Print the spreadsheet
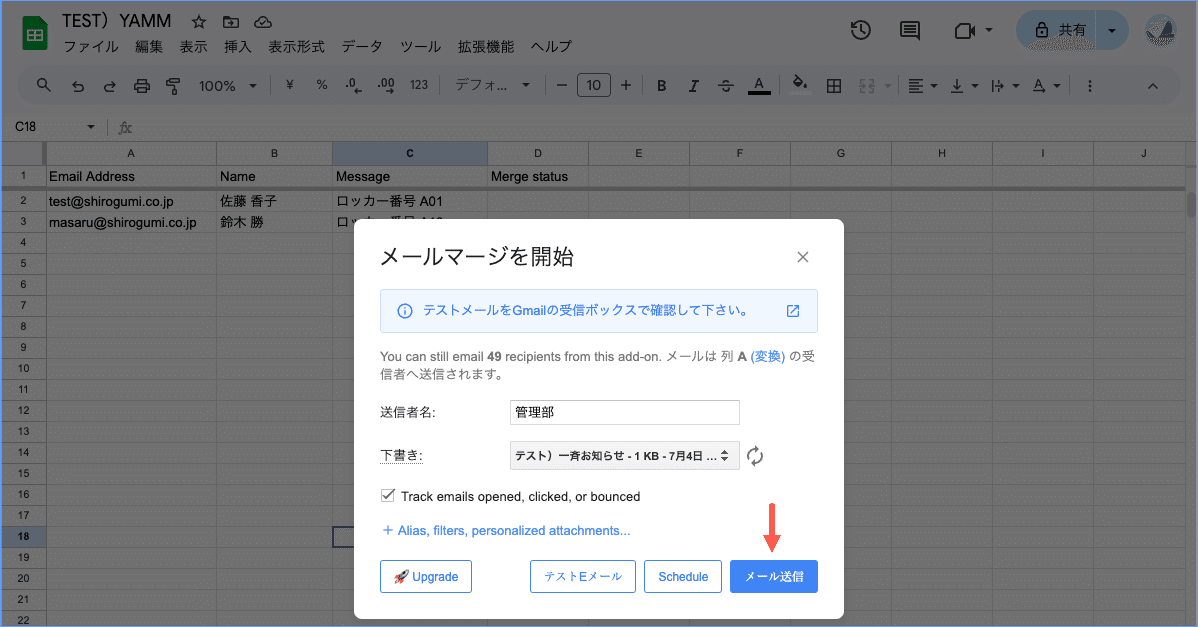Image resolution: width=1198 pixels, height=627 pixels. click(x=141, y=86)
